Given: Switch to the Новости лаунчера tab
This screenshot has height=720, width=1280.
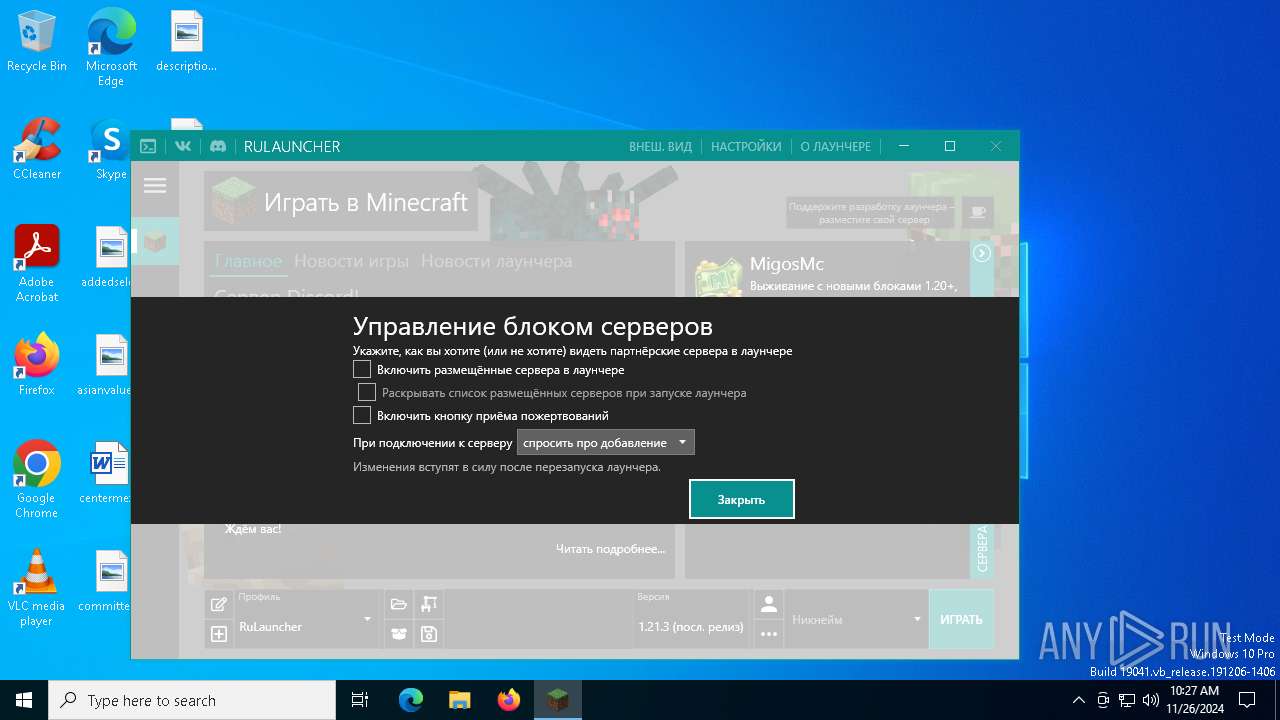Looking at the screenshot, I should [x=496, y=261].
